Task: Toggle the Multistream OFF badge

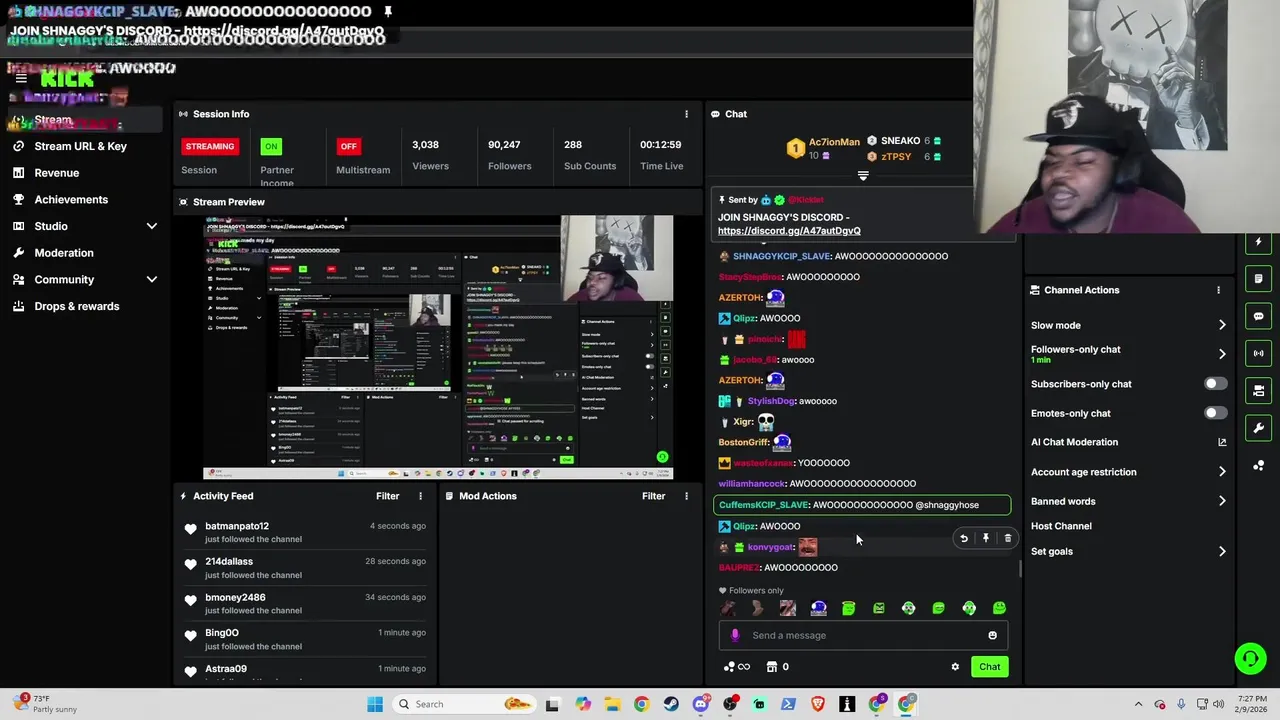Action: point(348,146)
